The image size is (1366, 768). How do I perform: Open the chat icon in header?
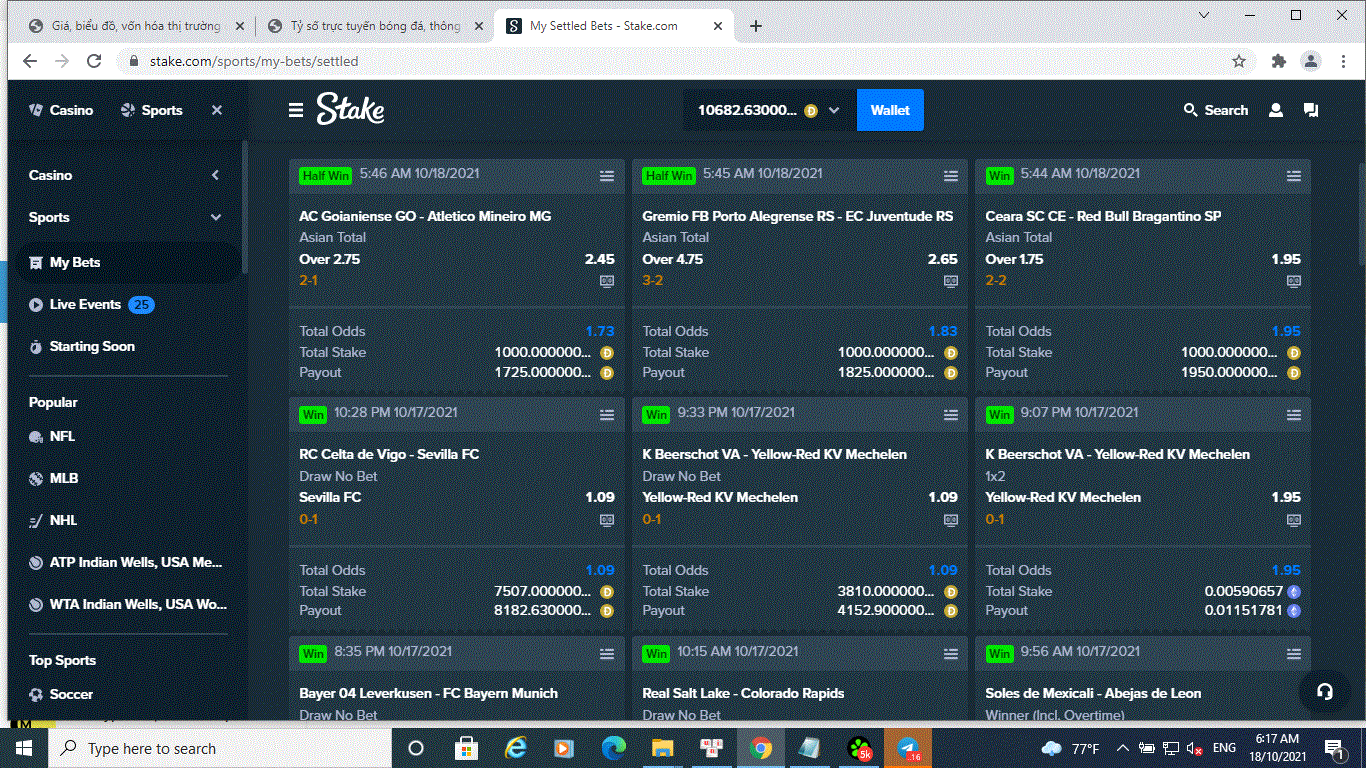click(x=1311, y=110)
